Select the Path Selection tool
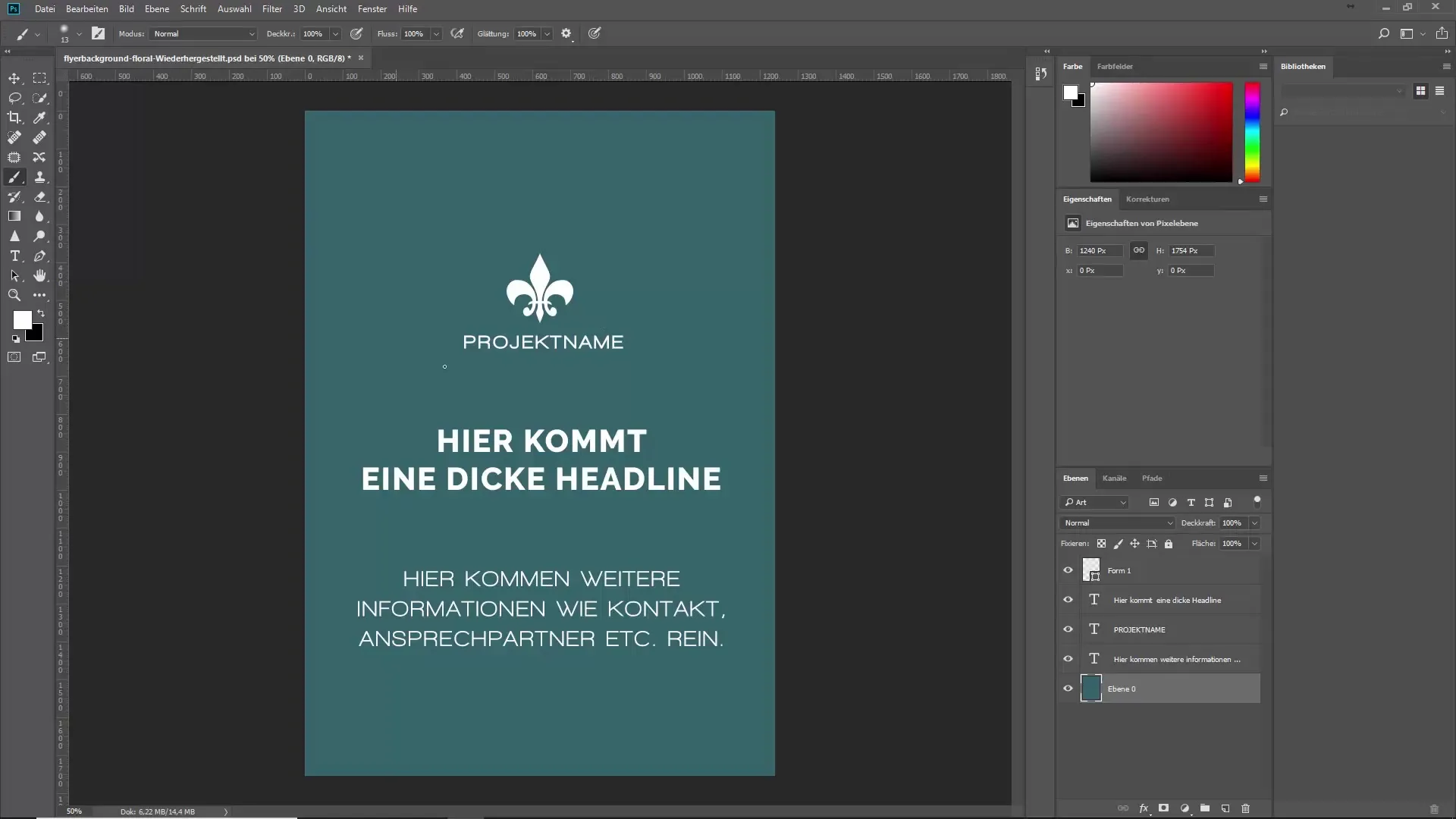The height and width of the screenshot is (819, 1456). click(x=14, y=275)
